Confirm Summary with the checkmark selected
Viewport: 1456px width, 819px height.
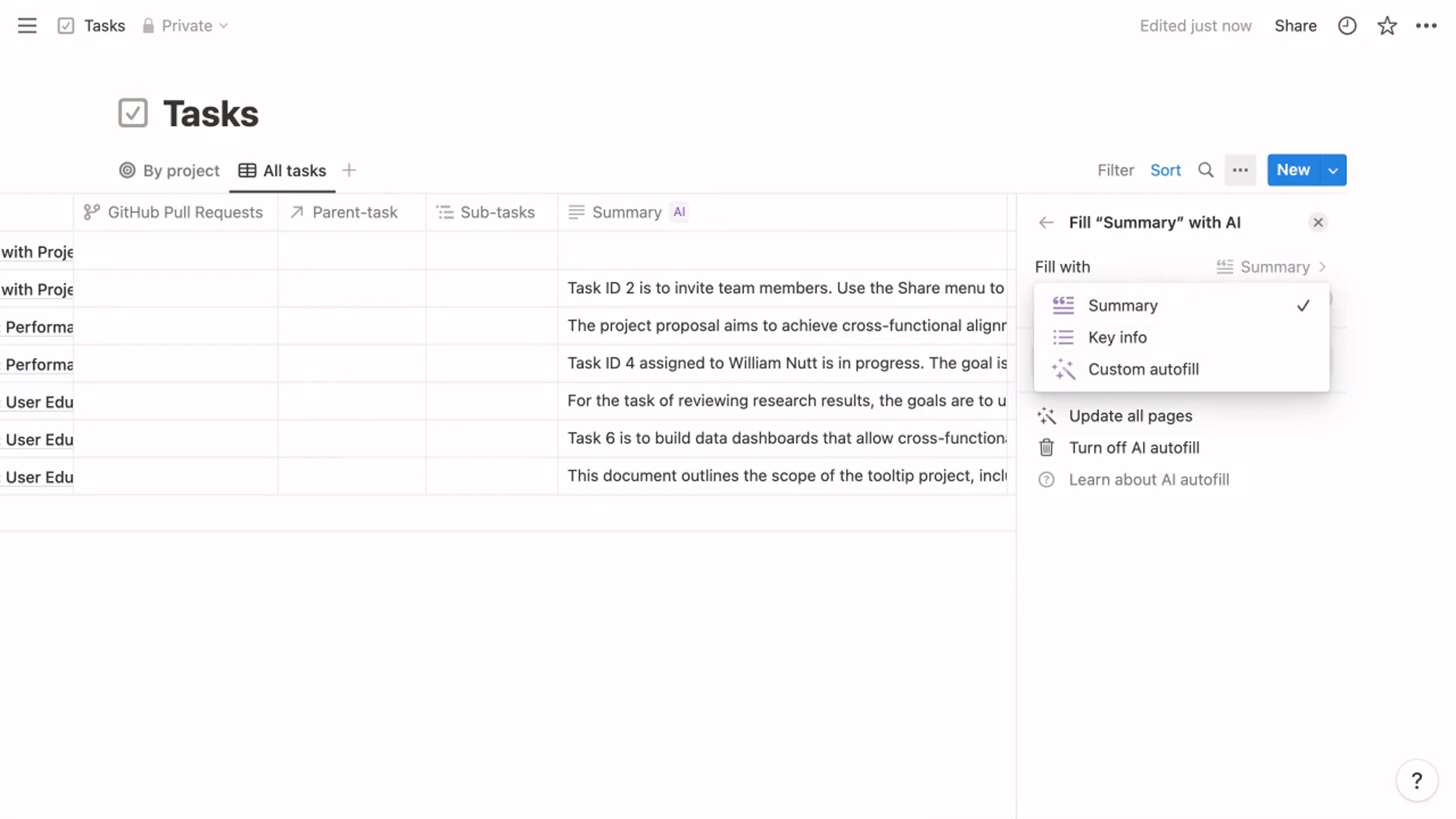pos(1302,306)
